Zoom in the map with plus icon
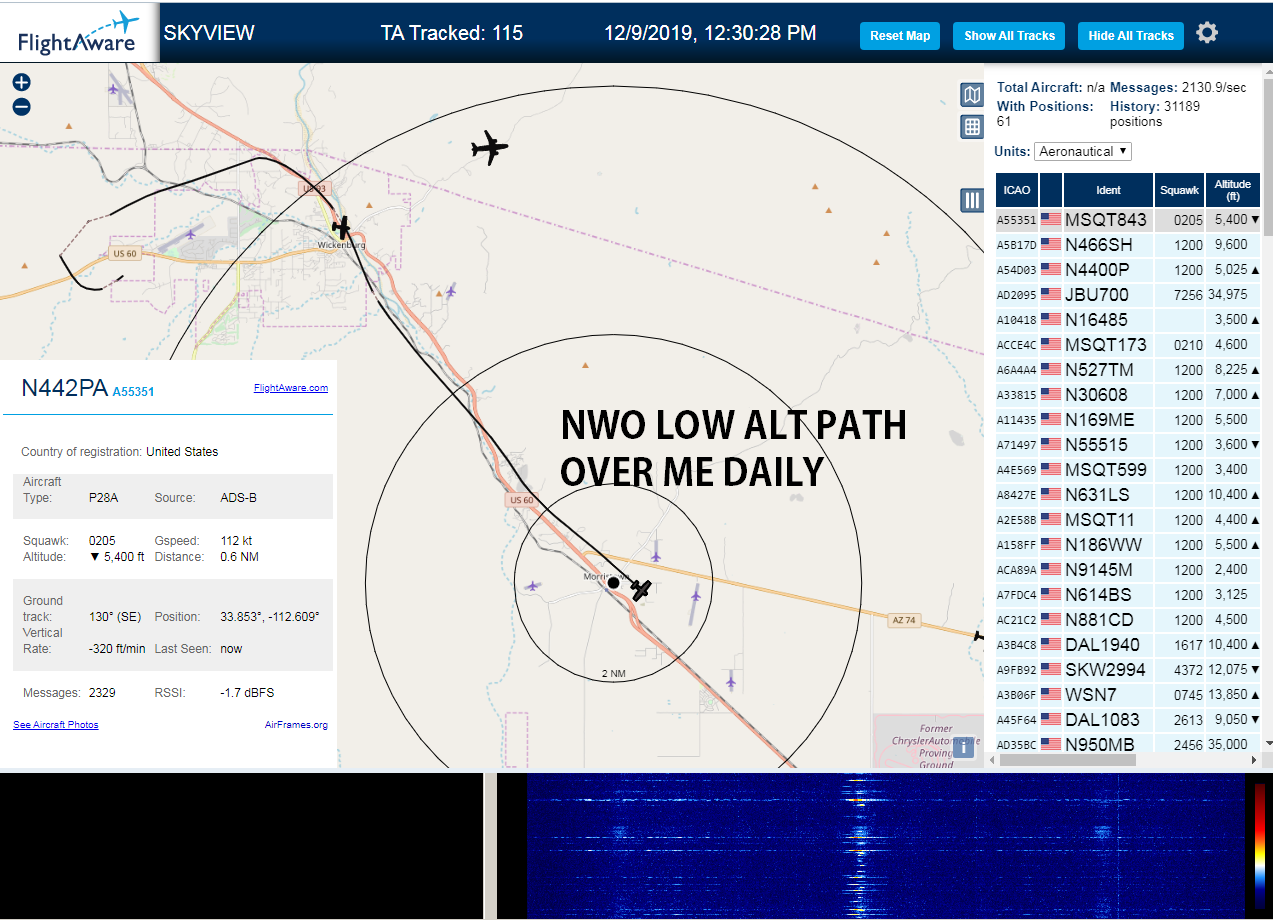The width and height of the screenshot is (1273, 921). point(21,83)
